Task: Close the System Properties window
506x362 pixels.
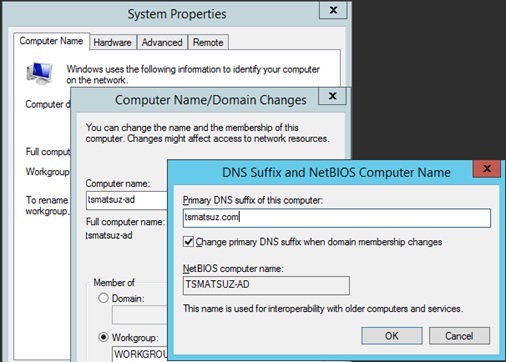Action: (x=333, y=10)
